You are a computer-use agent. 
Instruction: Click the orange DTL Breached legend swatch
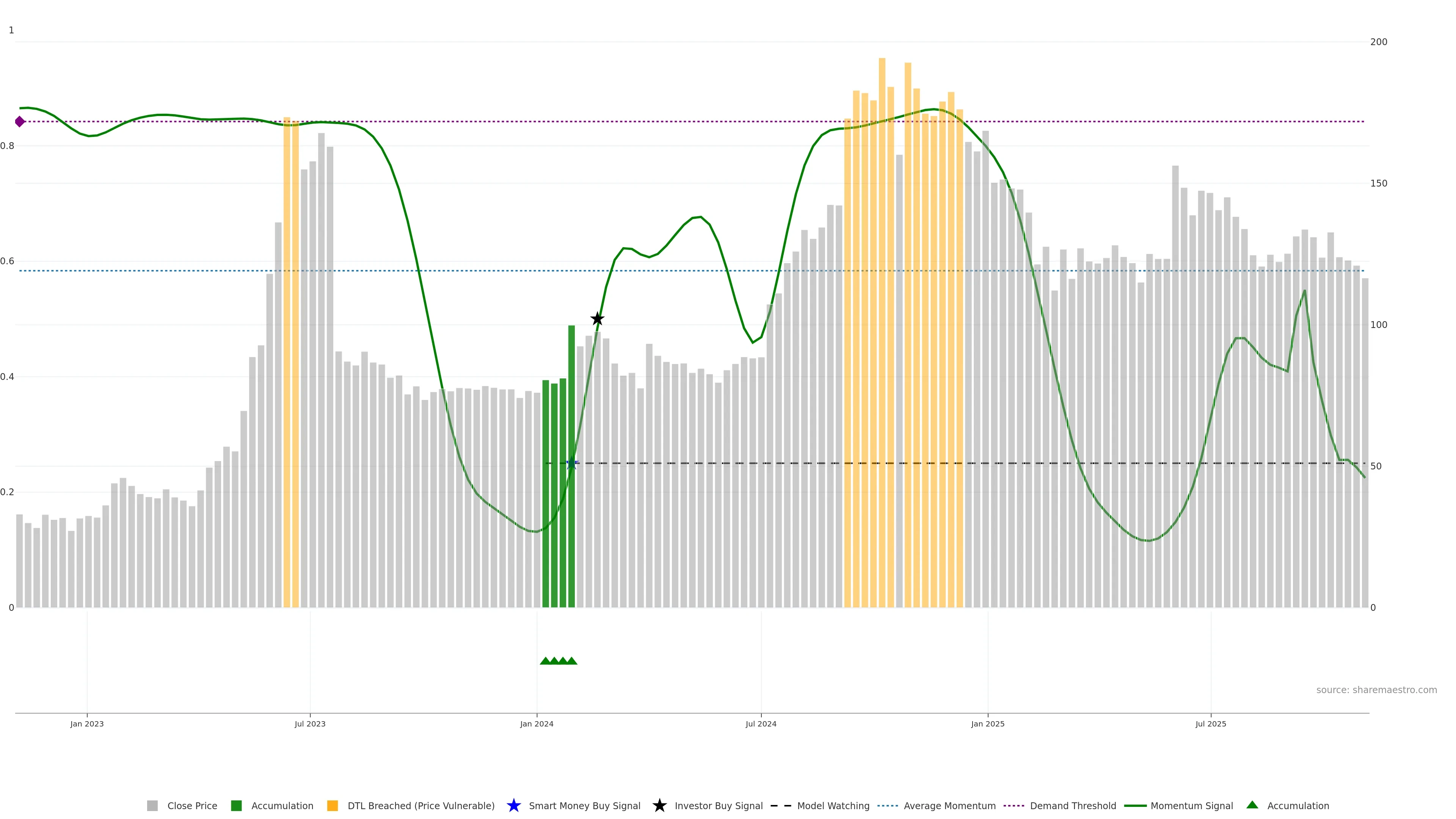tap(333, 805)
